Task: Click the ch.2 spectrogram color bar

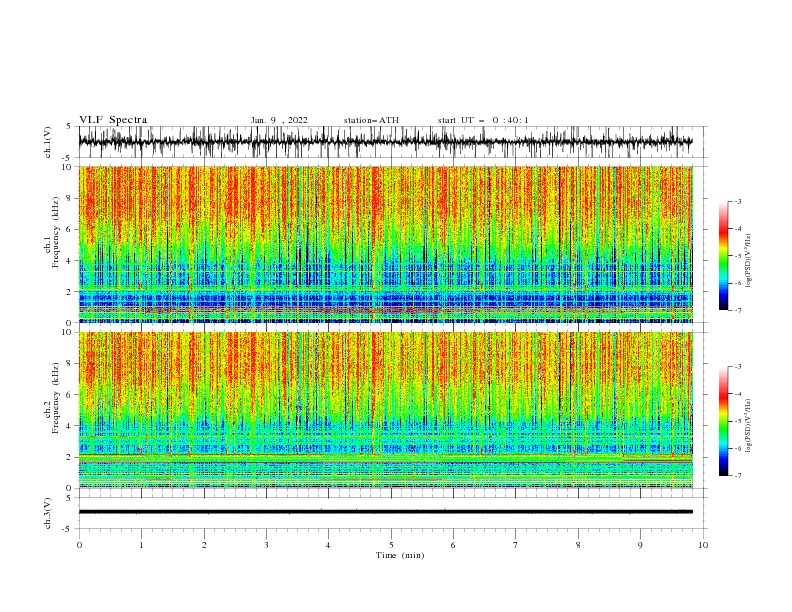Action: [724, 421]
